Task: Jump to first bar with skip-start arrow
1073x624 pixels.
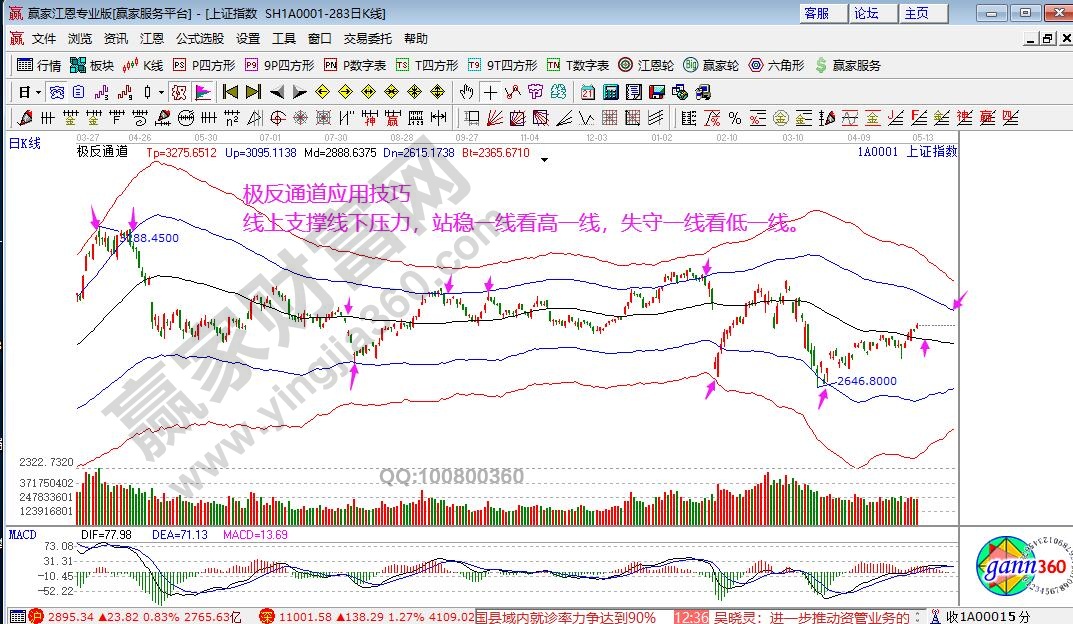Action: click(230, 92)
